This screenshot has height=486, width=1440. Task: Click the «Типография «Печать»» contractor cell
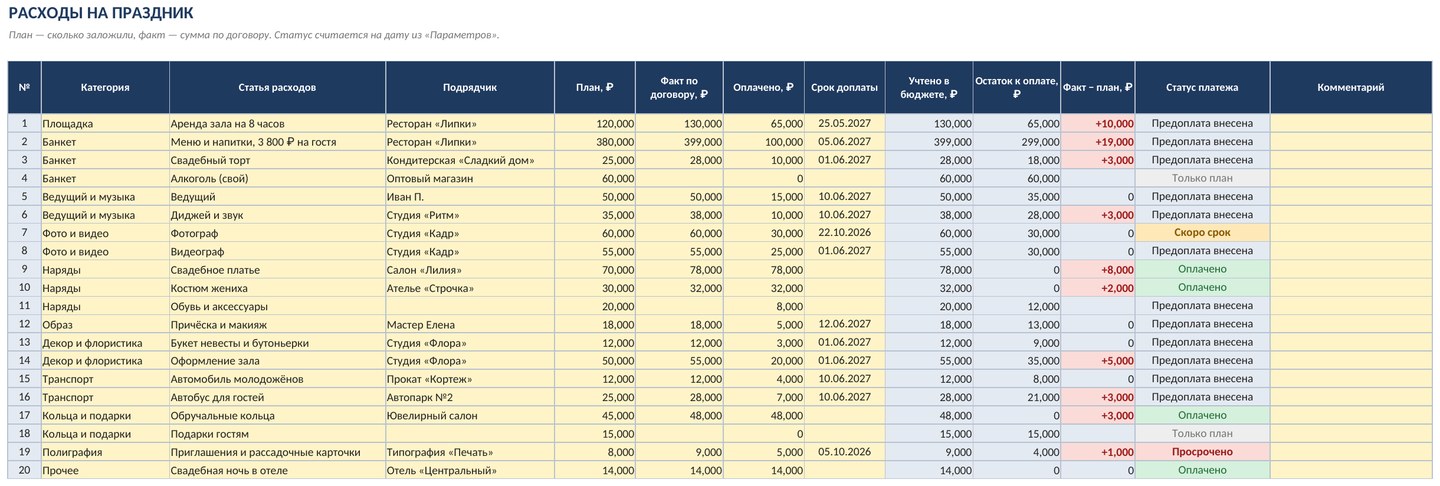click(x=469, y=452)
